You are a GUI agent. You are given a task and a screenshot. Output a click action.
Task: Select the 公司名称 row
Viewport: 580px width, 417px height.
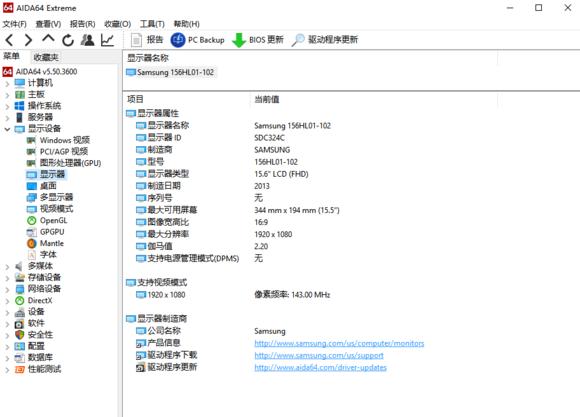[158, 331]
